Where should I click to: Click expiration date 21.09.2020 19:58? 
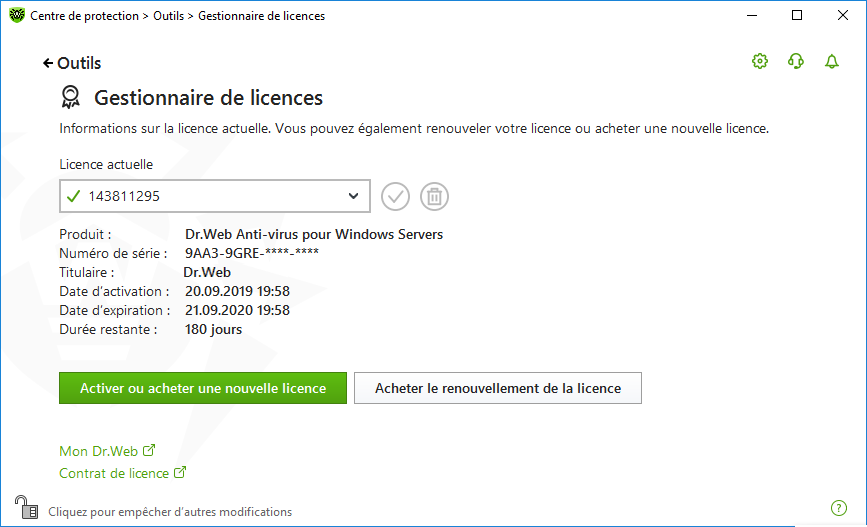237,310
